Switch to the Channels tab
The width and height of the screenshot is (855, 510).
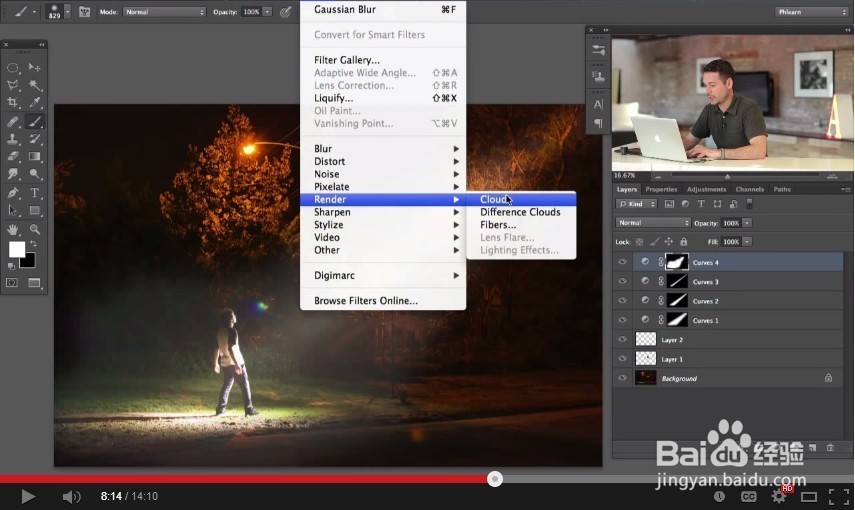point(750,189)
